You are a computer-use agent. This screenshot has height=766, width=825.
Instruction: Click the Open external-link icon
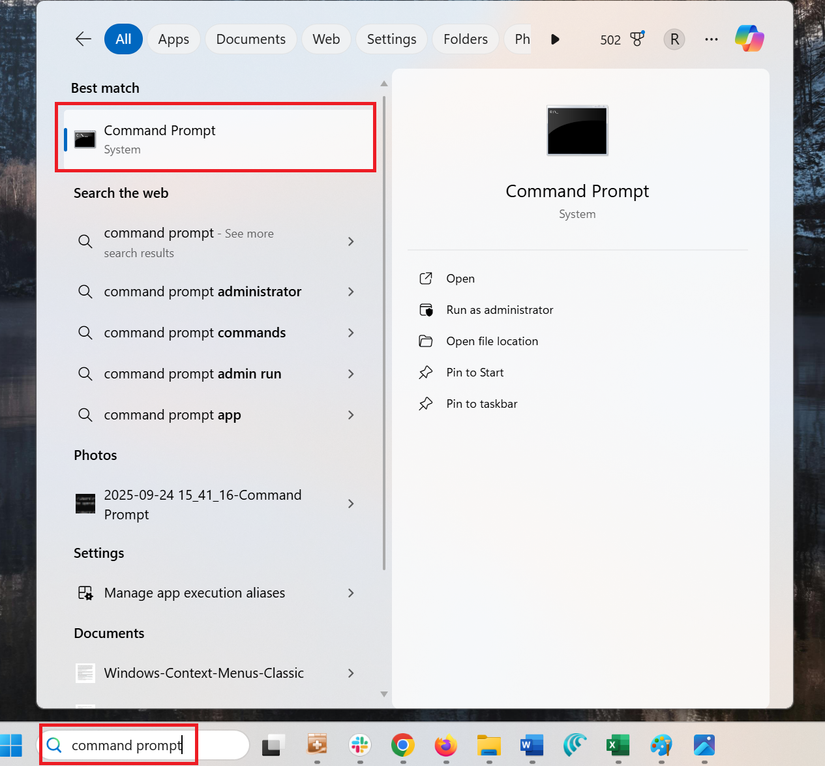(426, 278)
